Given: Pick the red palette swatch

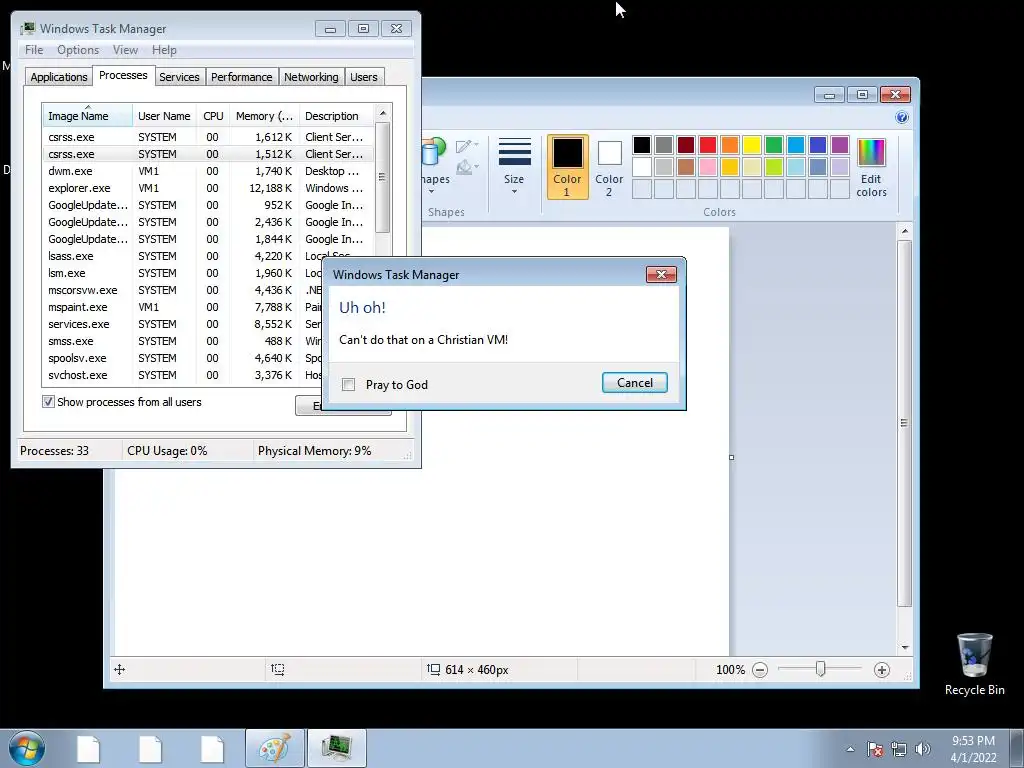Looking at the screenshot, I should (708, 145).
